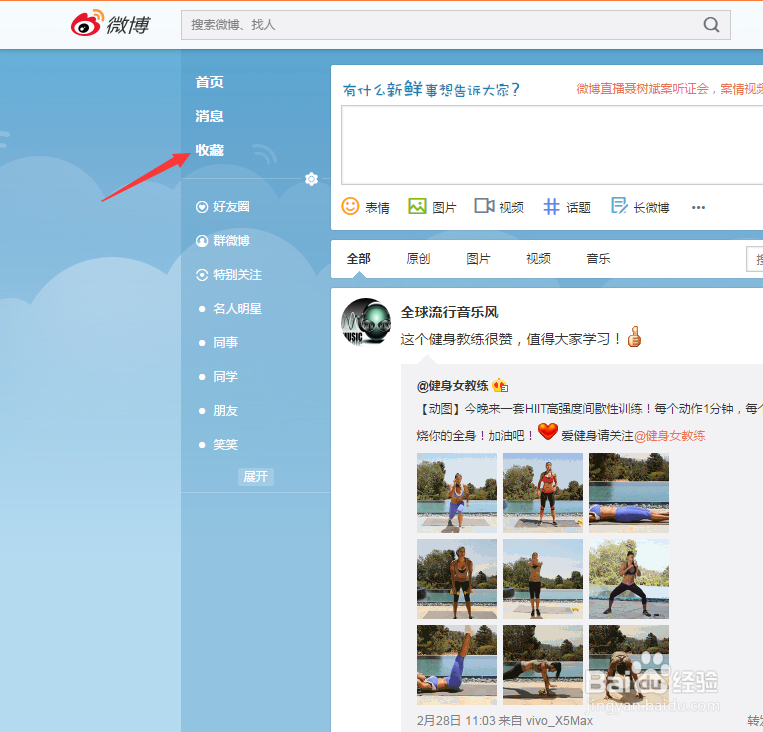The width and height of the screenshot is (763, 732).
Task: Open lying-down workout photo top right
Action: tap(629, 493)
